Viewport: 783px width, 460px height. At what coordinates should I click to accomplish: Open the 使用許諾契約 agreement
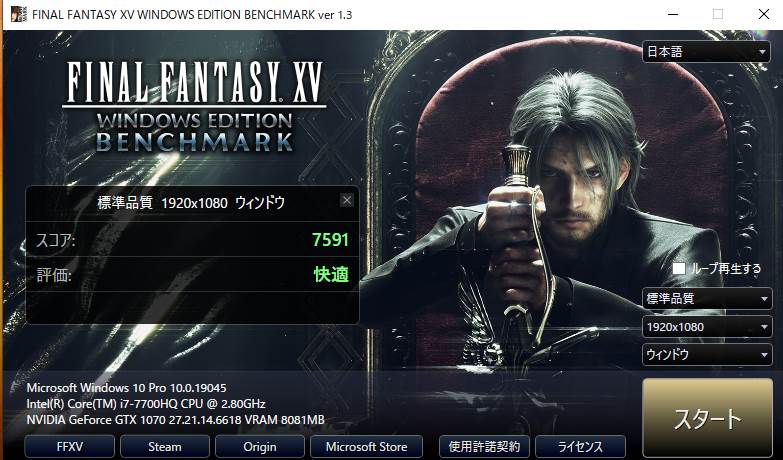[484, 447]
